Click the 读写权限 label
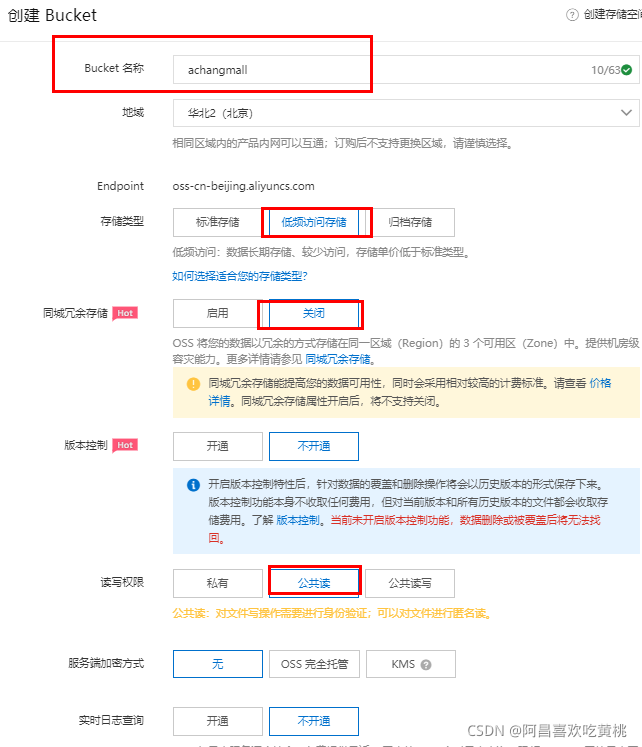 tap(122, 582)
